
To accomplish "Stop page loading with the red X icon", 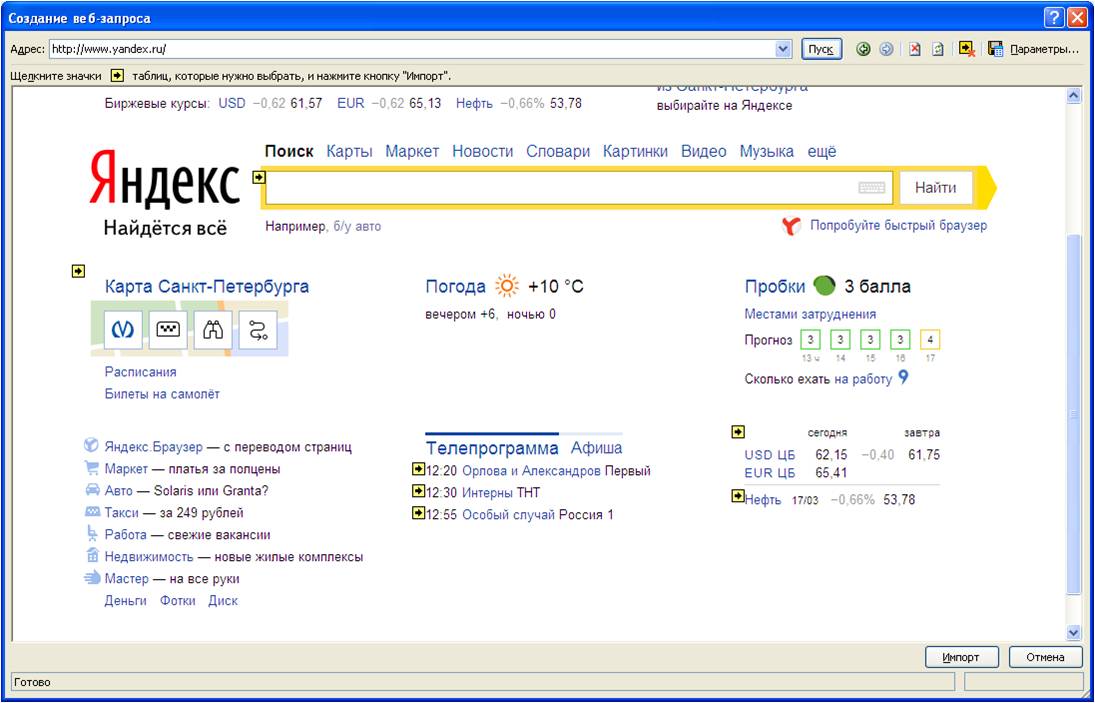I will (x=915, y=50).
